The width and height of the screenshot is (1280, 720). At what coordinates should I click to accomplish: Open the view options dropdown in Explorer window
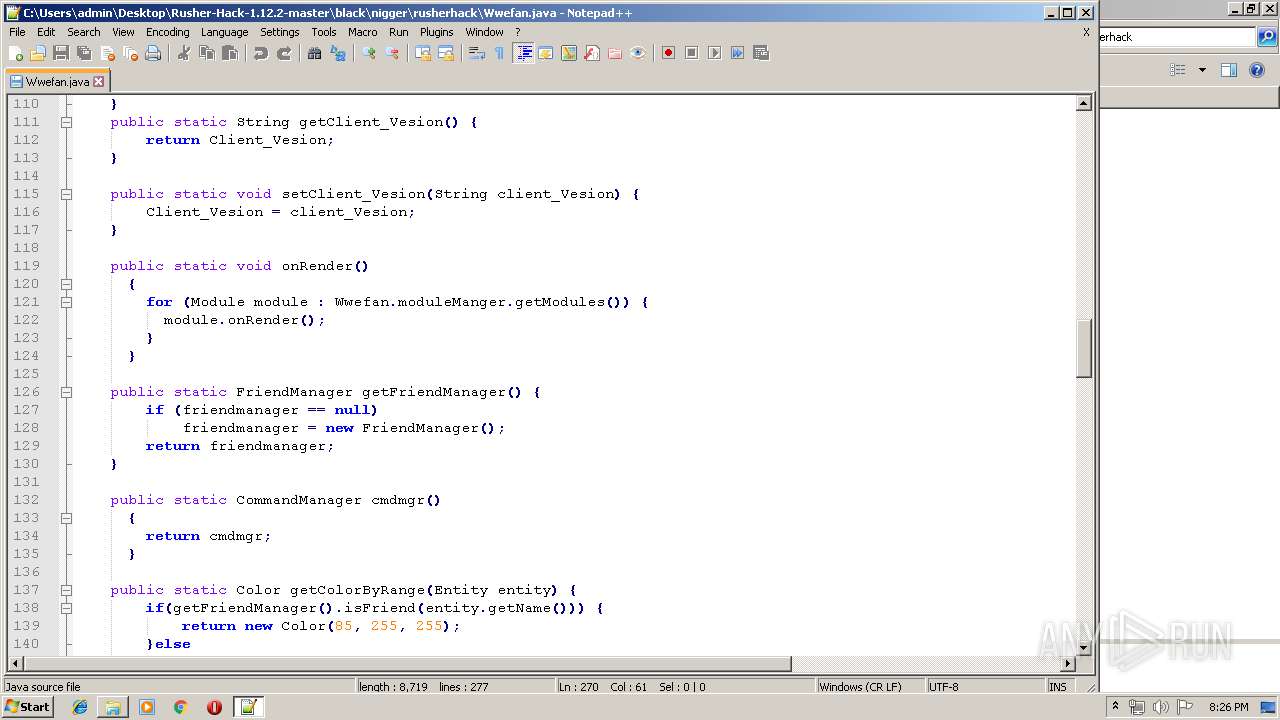tap(1202, 70)
